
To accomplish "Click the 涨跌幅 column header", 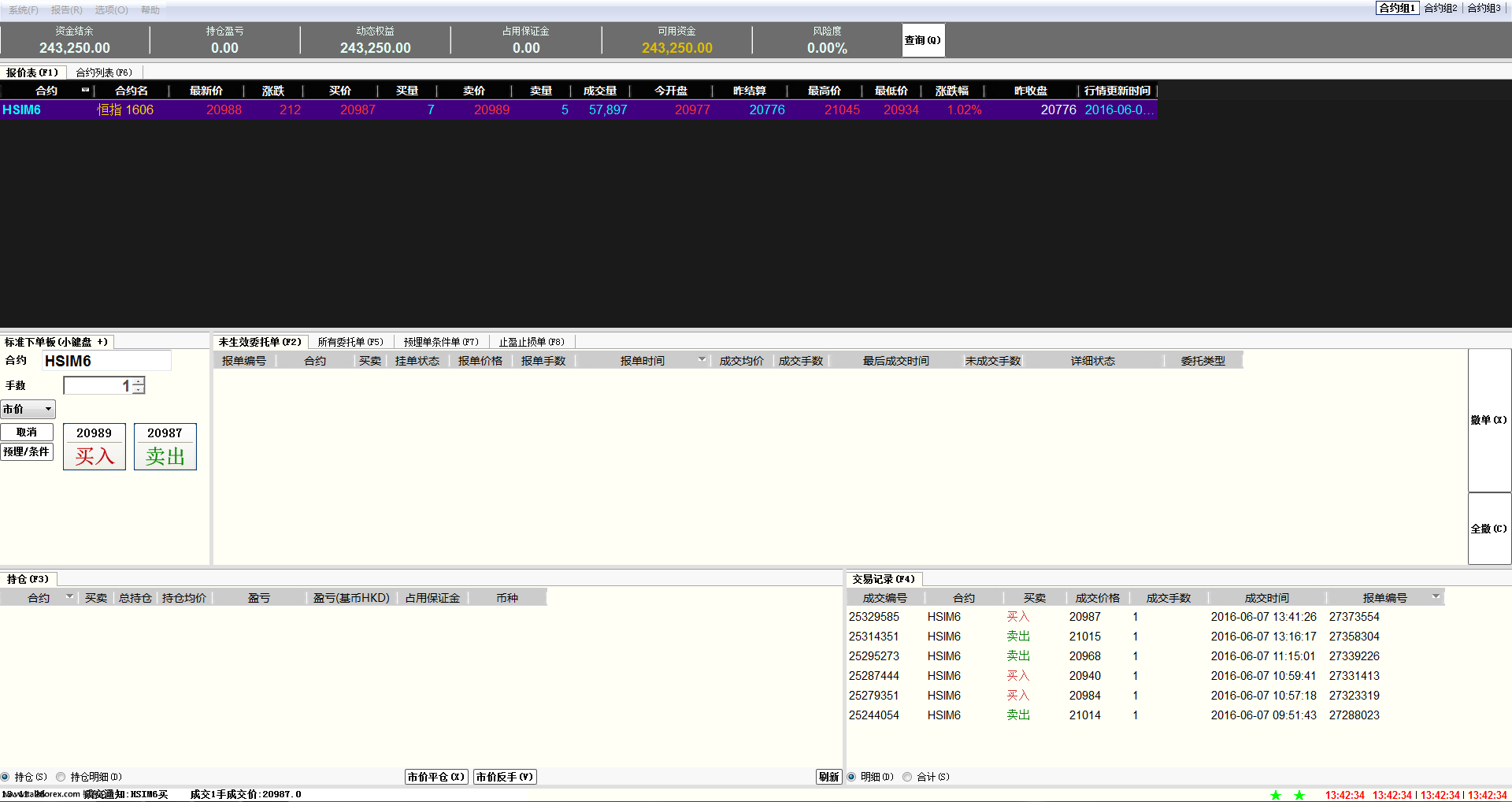I will [952, 91].
